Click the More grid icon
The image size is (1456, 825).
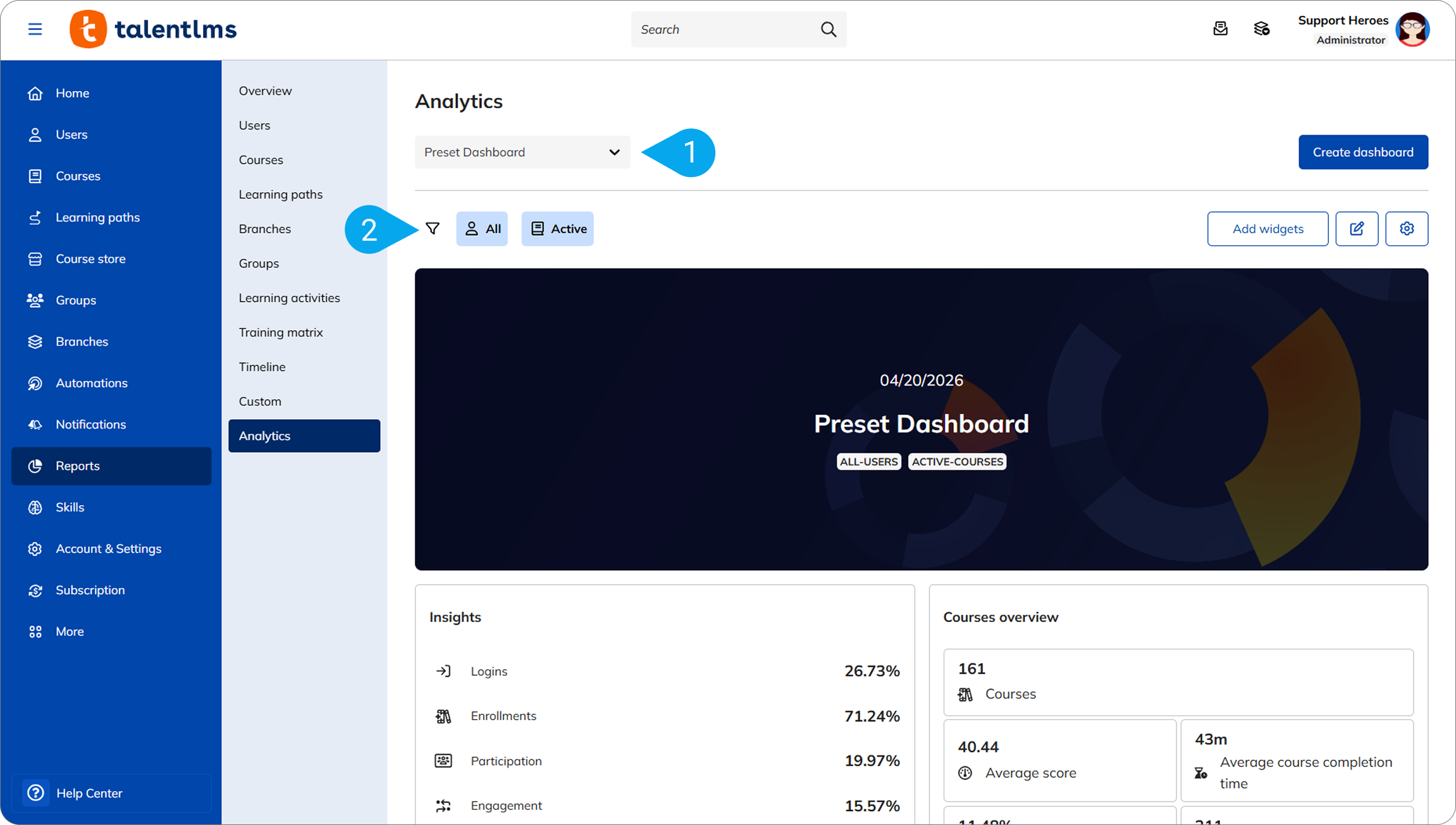click(35, 632)
